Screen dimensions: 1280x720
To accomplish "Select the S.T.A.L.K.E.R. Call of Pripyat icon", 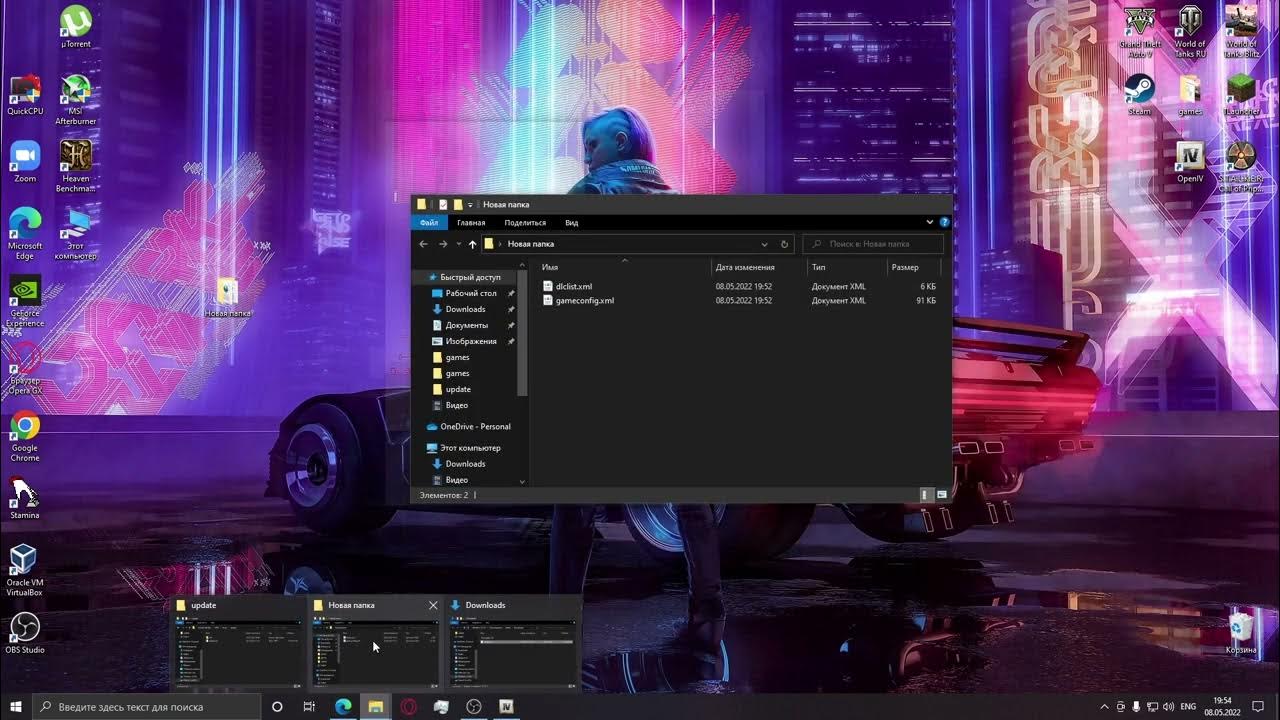I will coord(1241,166).
